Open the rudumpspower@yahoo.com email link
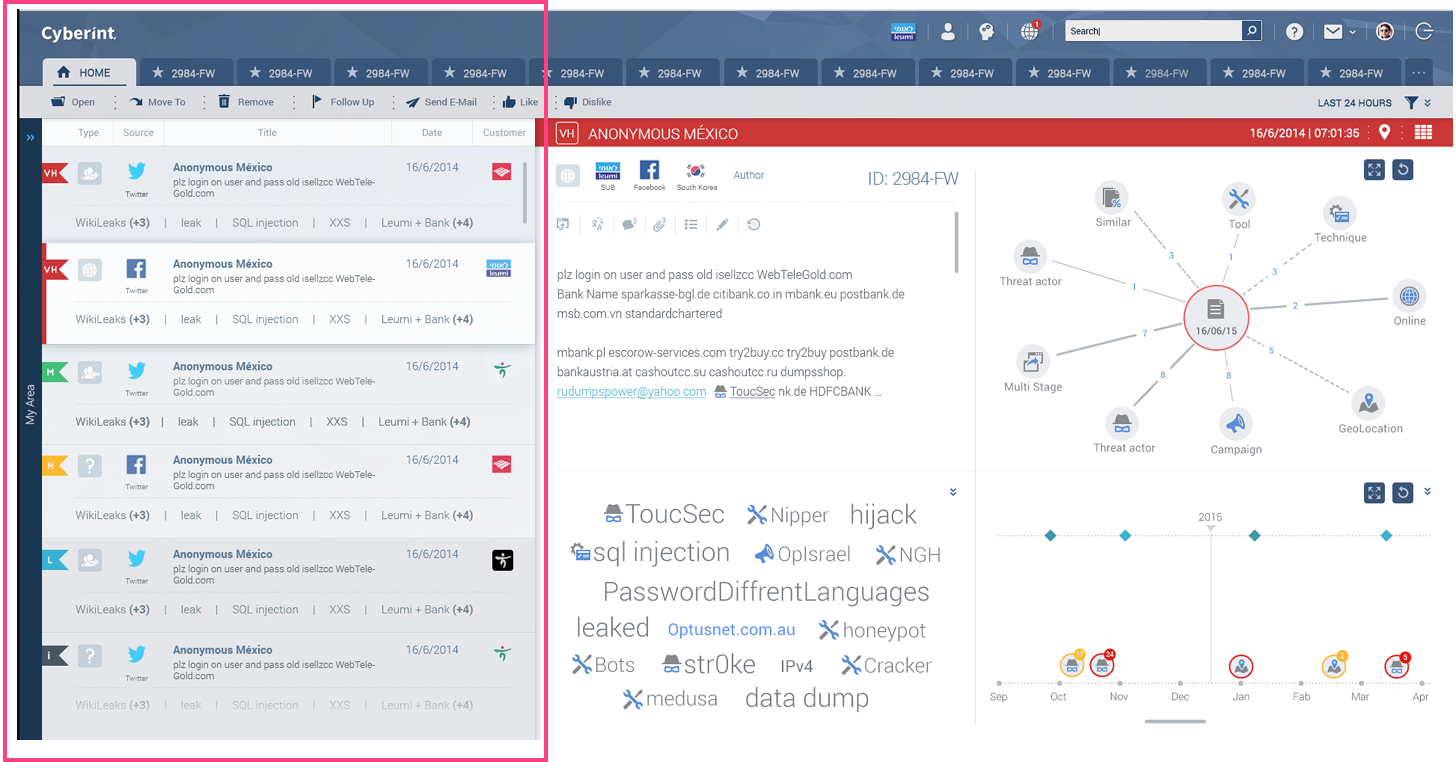Image resolution: width=1456 pixels, height=762 pixels. [x=631, y=392]
